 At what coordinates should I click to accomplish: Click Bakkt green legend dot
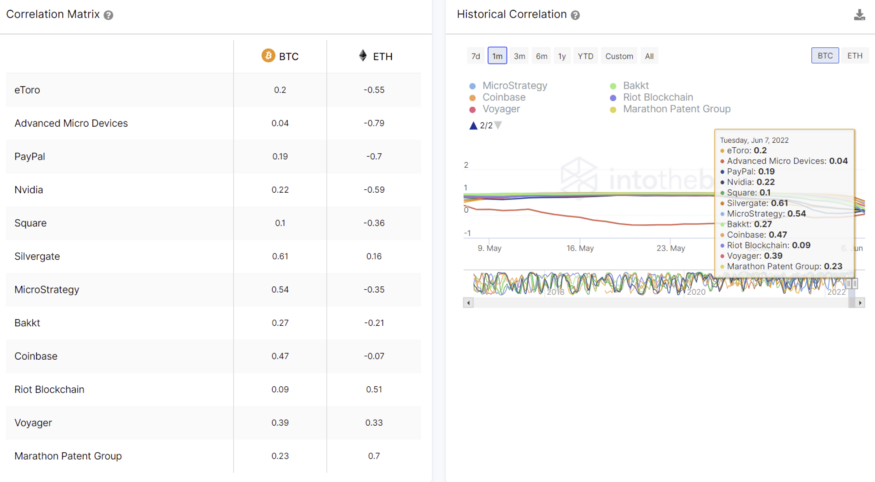pos(613,86)
